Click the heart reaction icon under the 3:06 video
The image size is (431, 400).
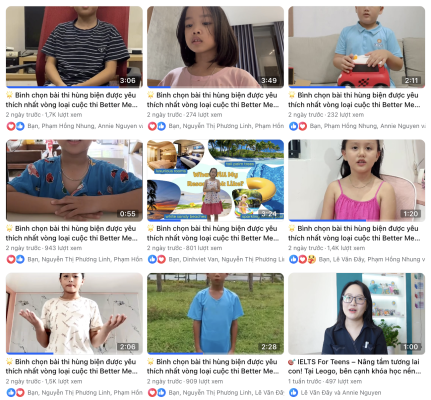pyautogui.click(x=11, y=126)
